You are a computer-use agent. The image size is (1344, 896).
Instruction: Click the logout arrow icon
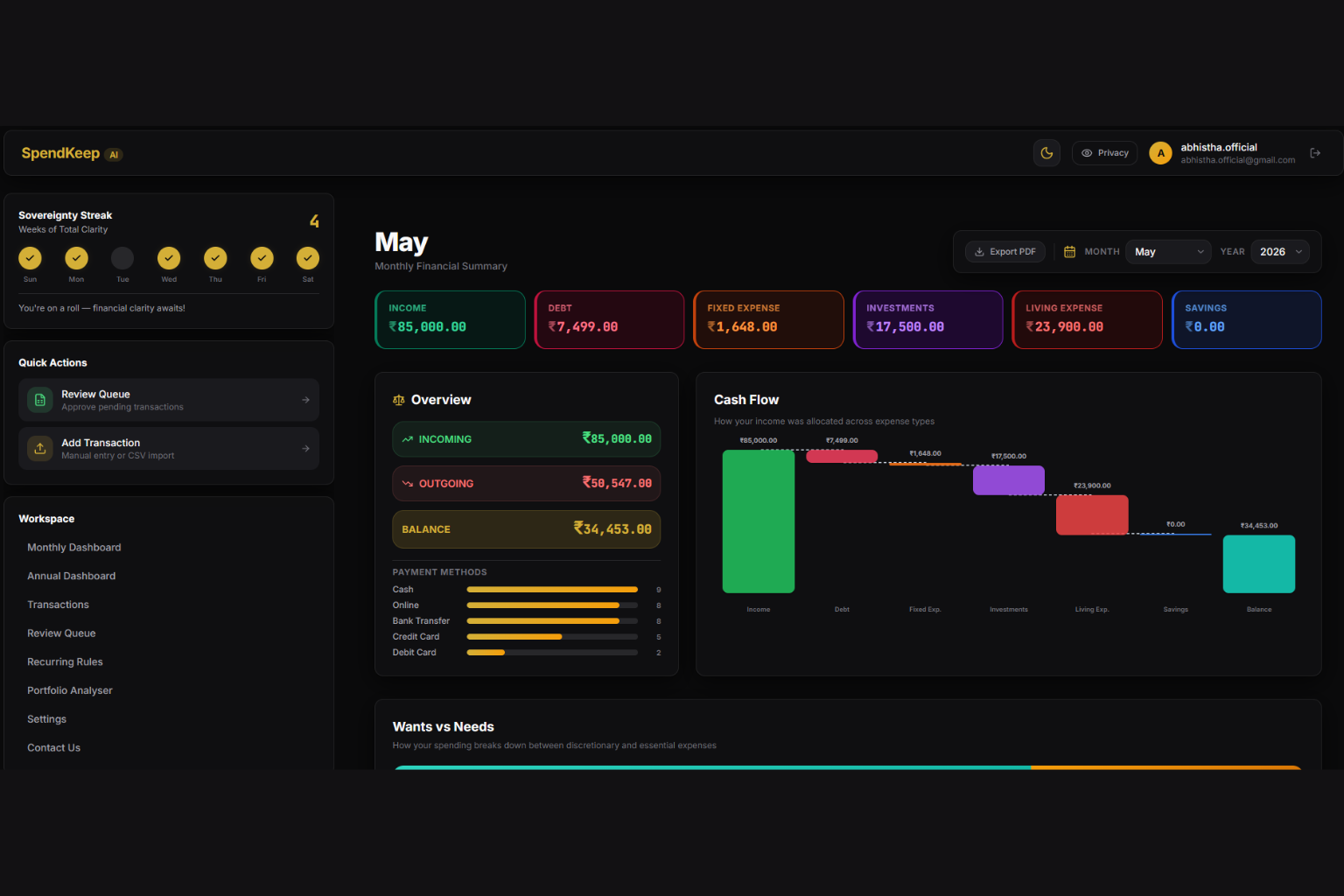[1315, 153]
